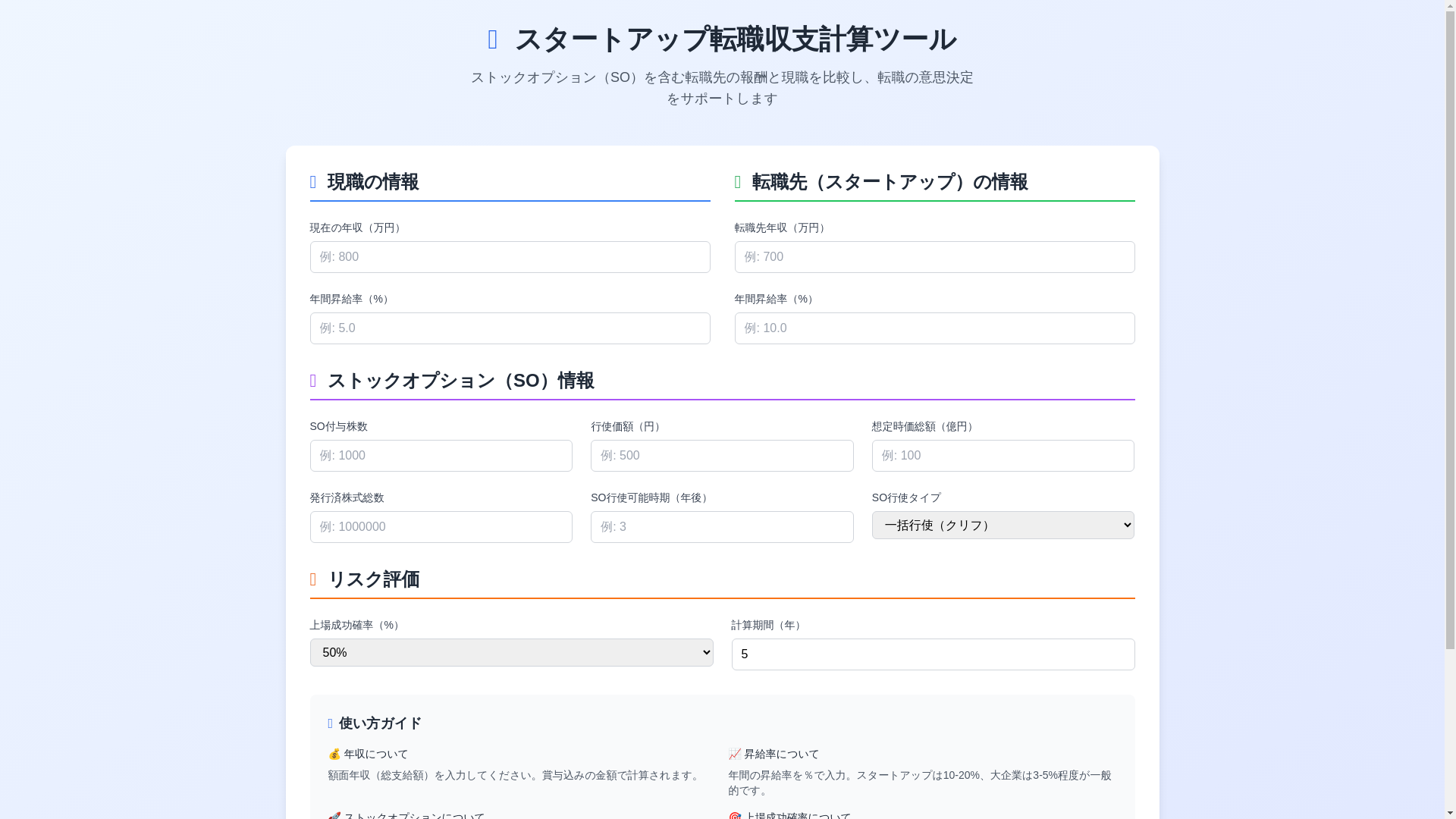The height and width of the screenshot is (819, 1456).
Task: Click the 現在の年収（万円） label
Action: pos(357,227)
